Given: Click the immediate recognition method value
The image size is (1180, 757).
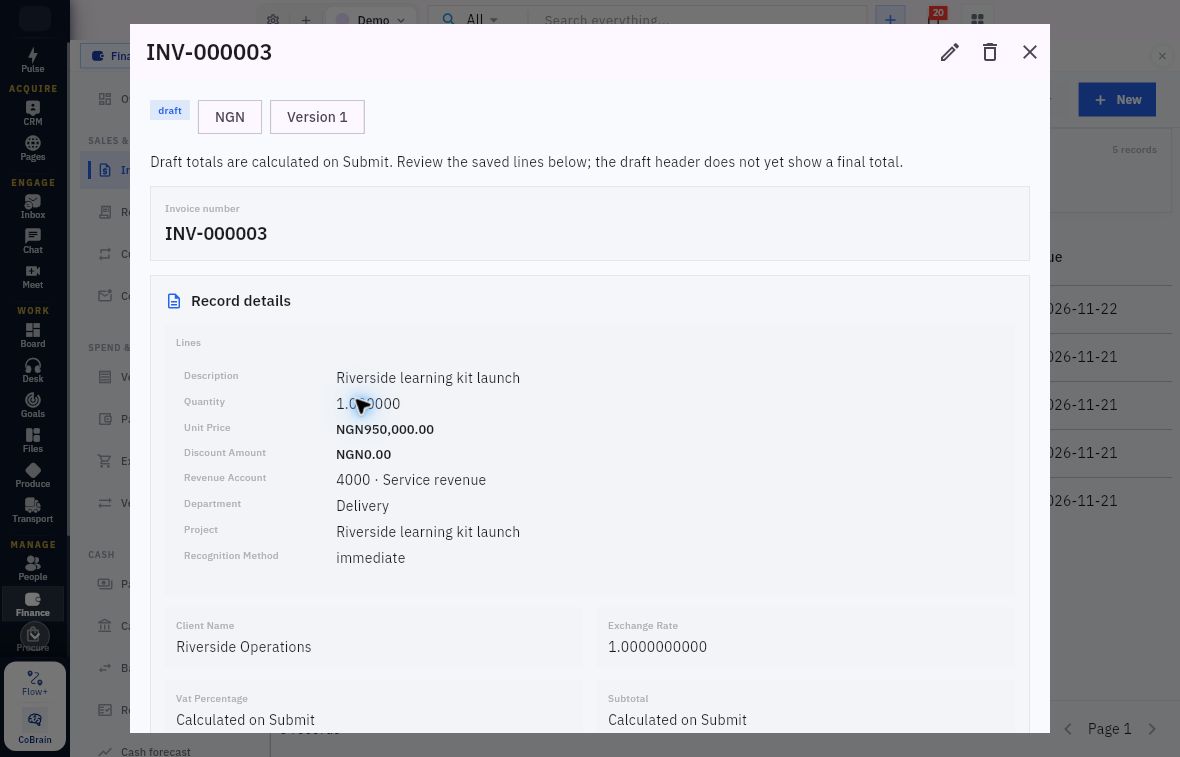Looking at the screenshot, I should click(370, 558).
